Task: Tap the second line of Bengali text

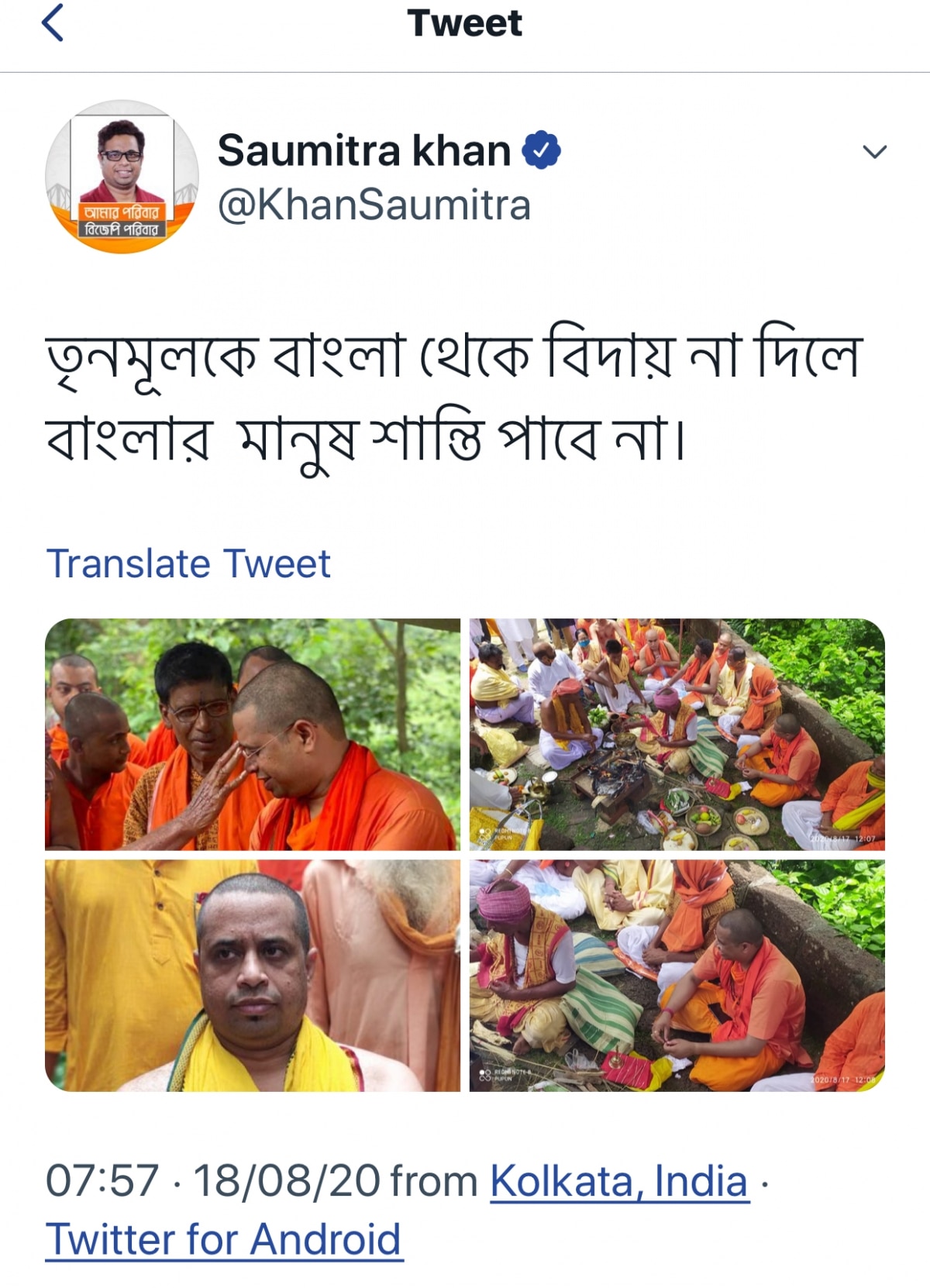Action: click(366, 439)
